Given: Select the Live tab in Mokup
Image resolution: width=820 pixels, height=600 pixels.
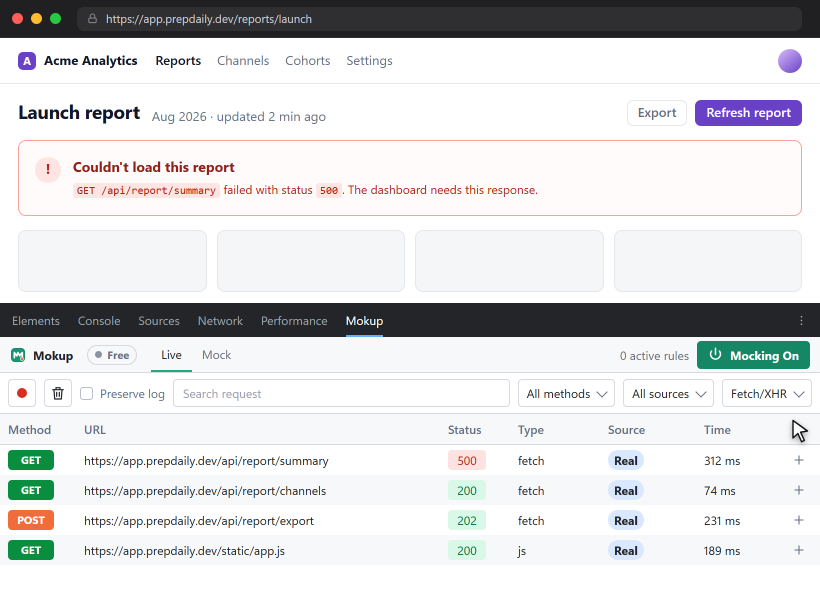Looking at the screenshot, I should pos(171,355).
